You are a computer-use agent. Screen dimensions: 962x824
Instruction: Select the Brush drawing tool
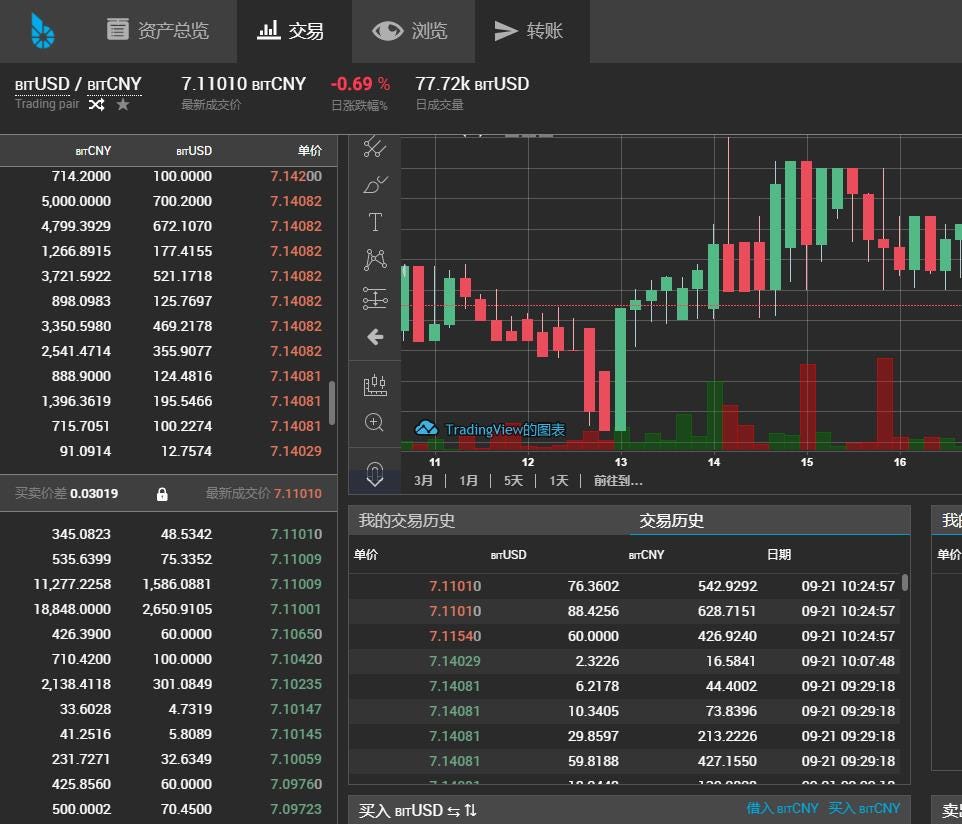click(375, 184)
